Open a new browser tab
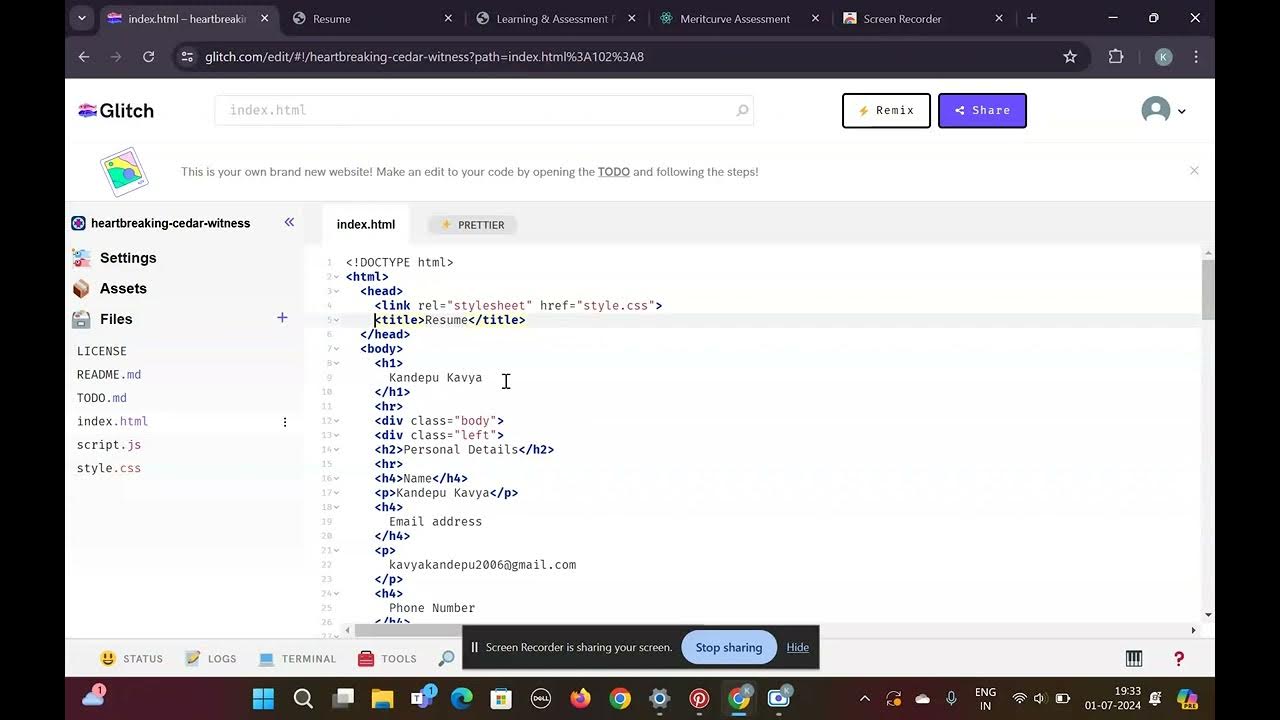Screen dimensions: 1280x720 [1032, 18]
